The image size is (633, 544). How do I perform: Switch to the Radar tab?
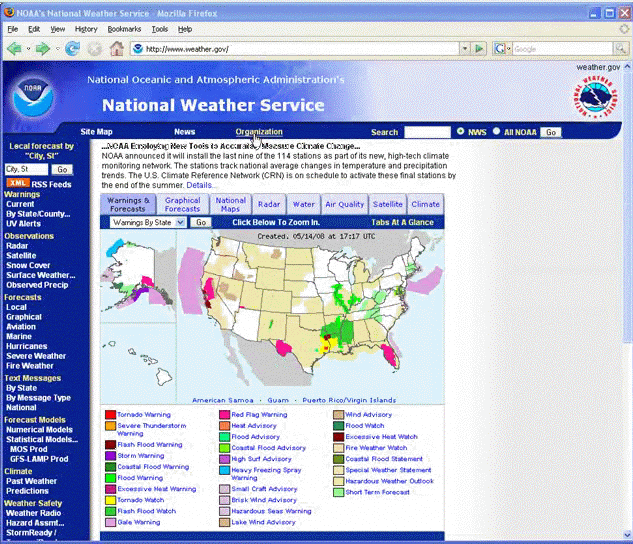(269, 204)
